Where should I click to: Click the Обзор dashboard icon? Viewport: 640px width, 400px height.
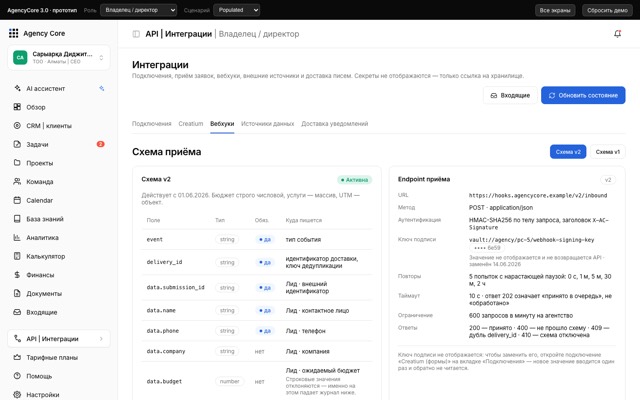point(17,107)
